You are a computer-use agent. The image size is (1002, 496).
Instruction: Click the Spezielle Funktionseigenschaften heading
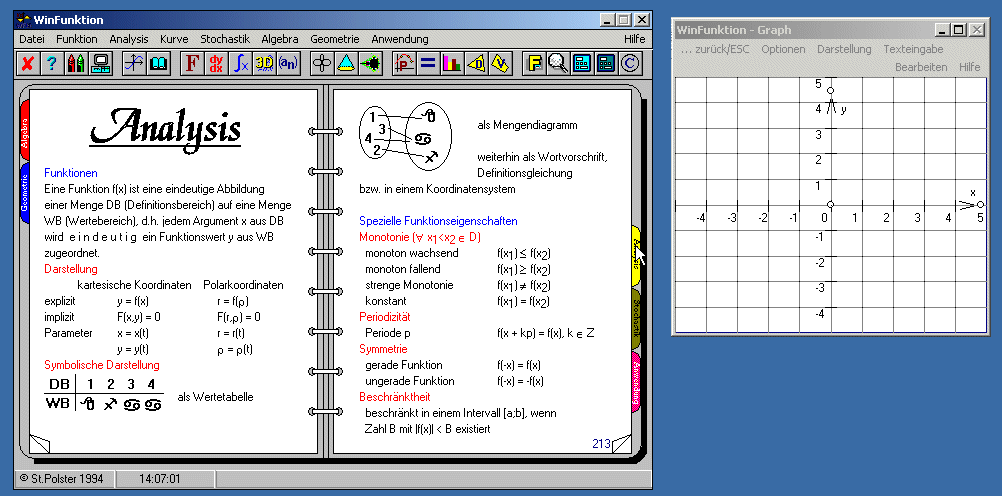[x=438, y=221]
